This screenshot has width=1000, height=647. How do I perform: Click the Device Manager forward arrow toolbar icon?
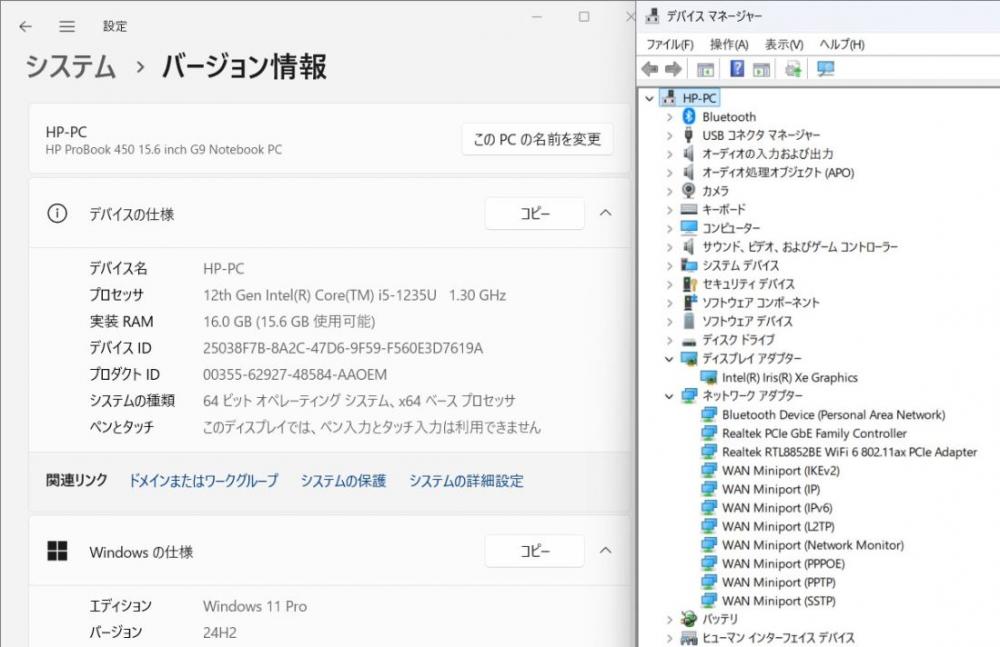(x=673, y=69)
